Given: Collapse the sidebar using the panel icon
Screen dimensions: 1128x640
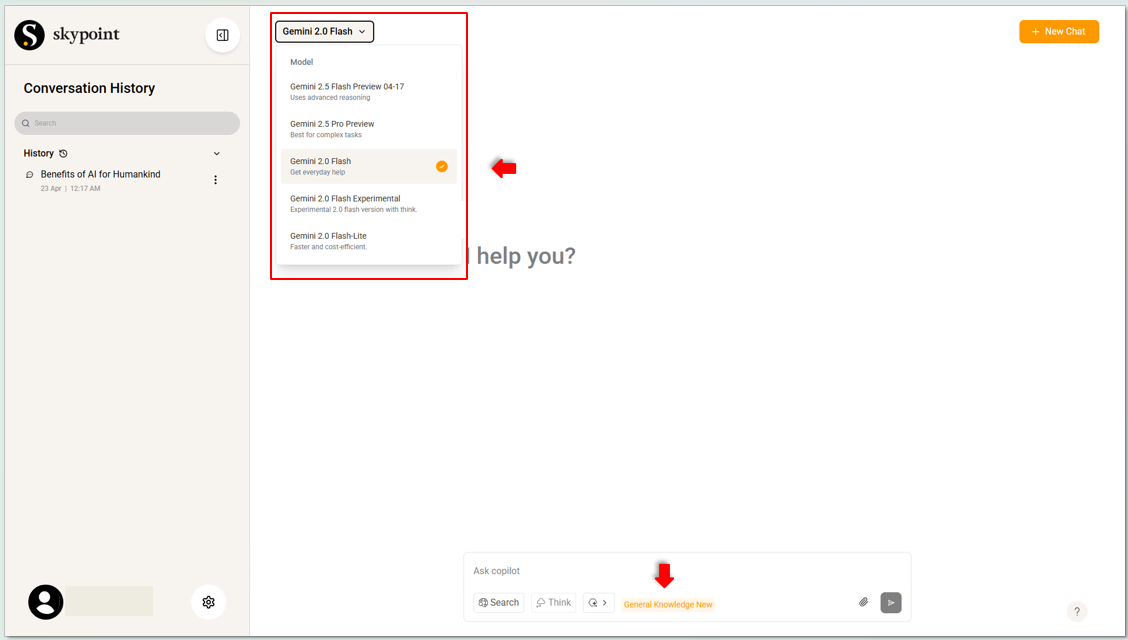Looking at the screenshot, I should click(222, 35).
